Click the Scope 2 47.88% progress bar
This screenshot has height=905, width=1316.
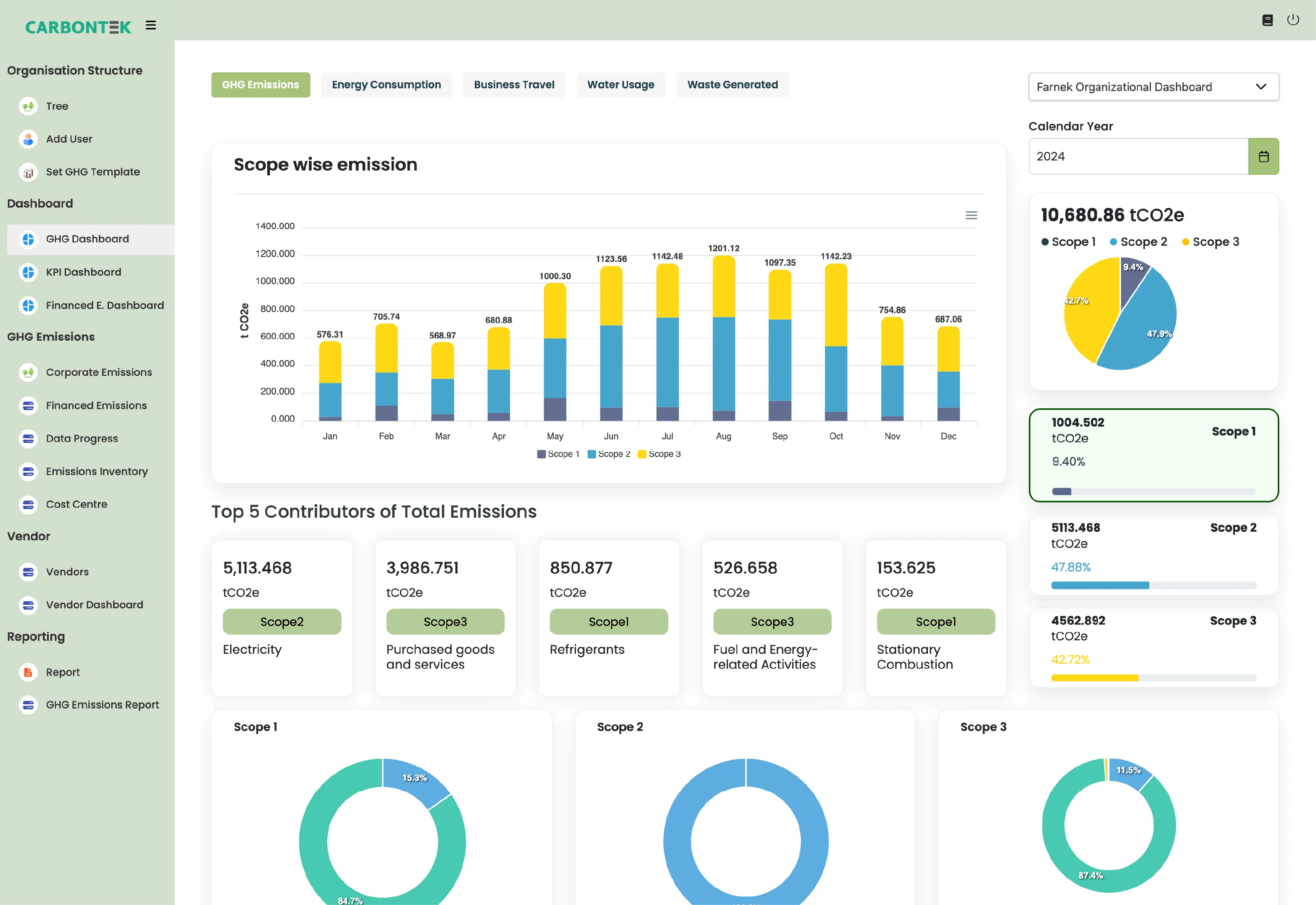(x=1154, y=585)
